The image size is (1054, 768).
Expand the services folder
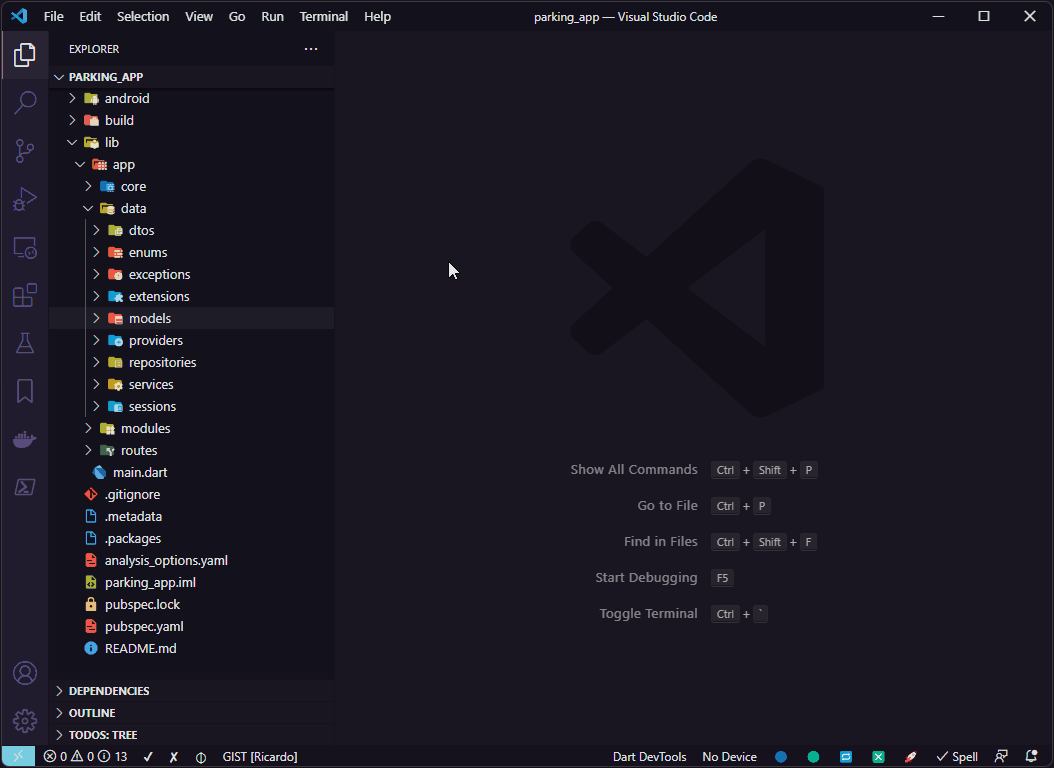coord(192,384)
